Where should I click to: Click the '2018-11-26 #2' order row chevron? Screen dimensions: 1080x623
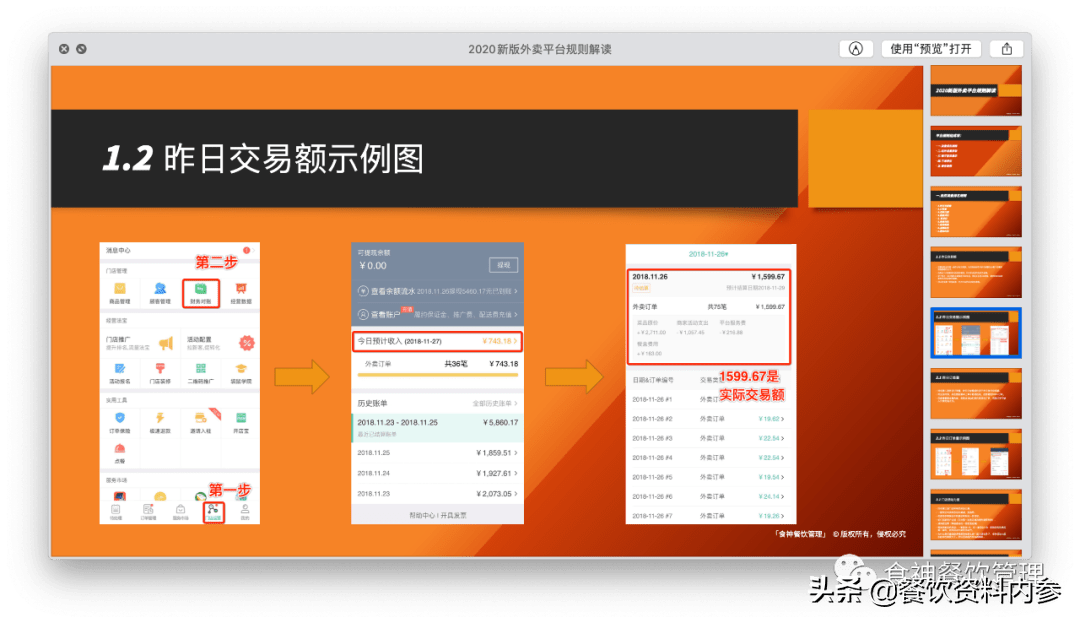(782, 419)
